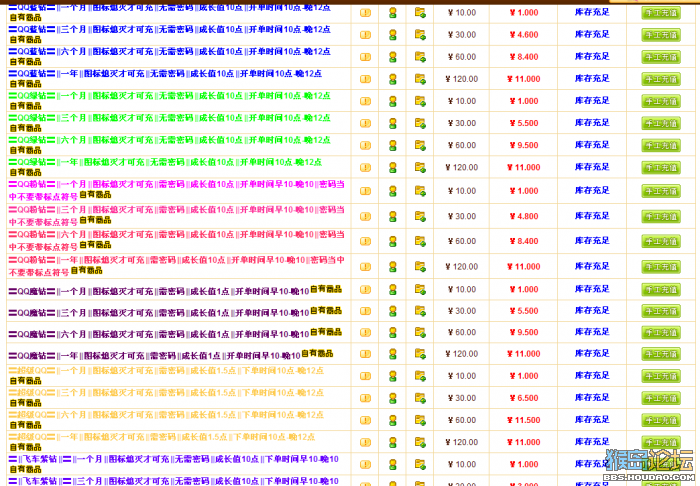This screenshot has width=700, height=486.
Task: Click price ¥11.500 in 超级QQ 六个月 row
Action: 524,420
